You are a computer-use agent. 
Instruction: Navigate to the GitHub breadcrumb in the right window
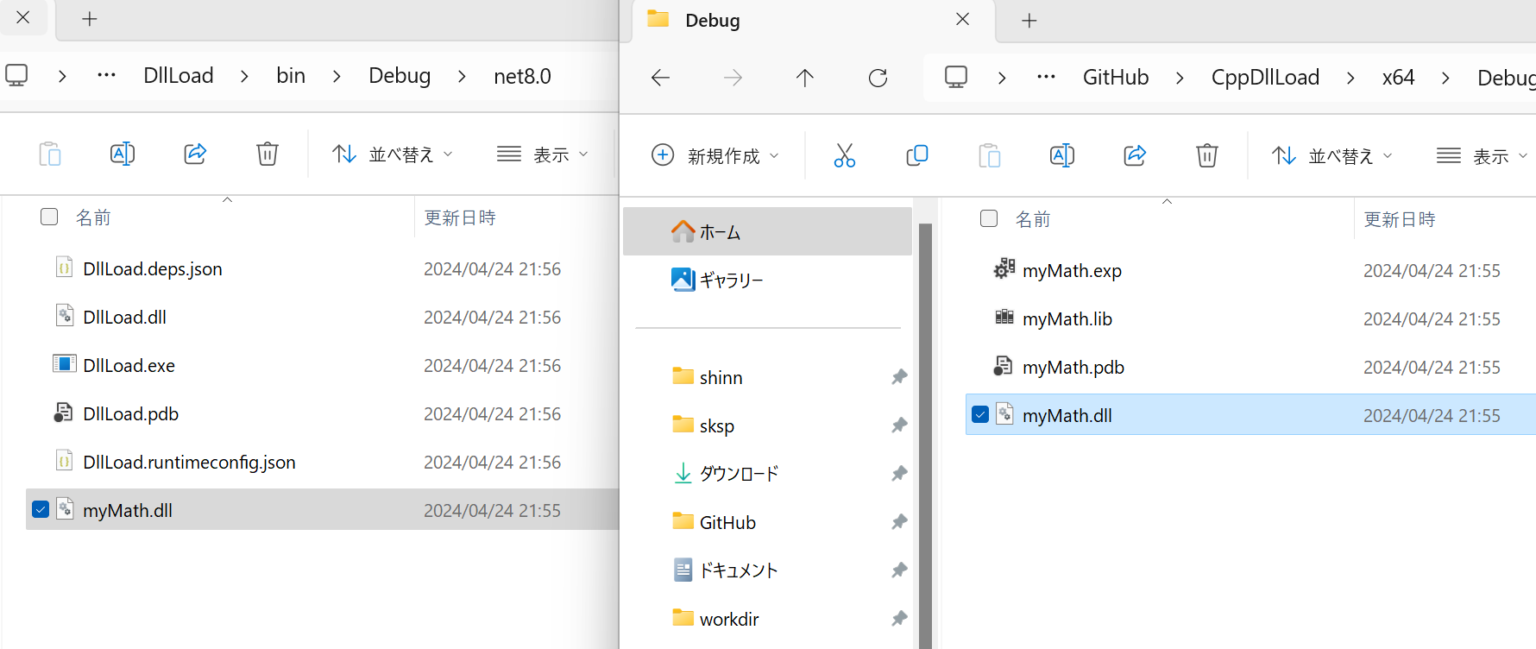click(x=1115, y=76)
